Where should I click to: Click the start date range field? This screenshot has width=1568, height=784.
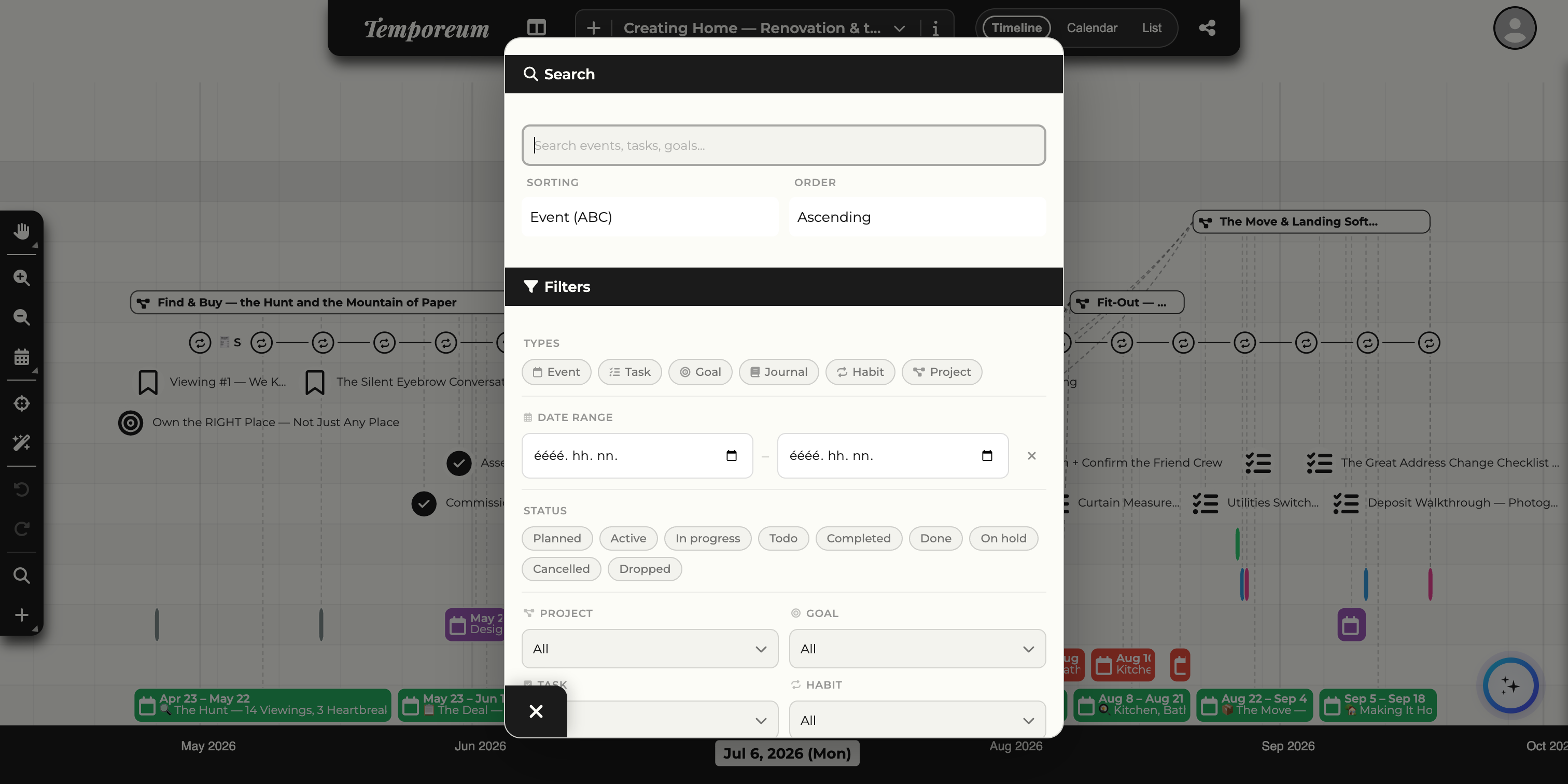pos(637,456)
